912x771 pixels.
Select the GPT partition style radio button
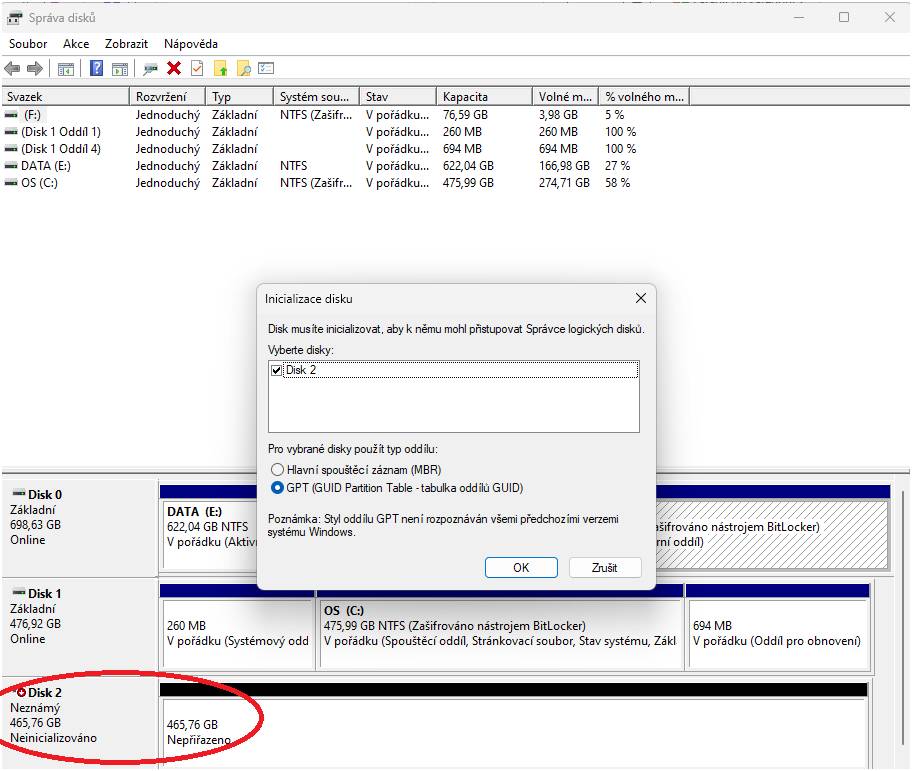(277, 487)
